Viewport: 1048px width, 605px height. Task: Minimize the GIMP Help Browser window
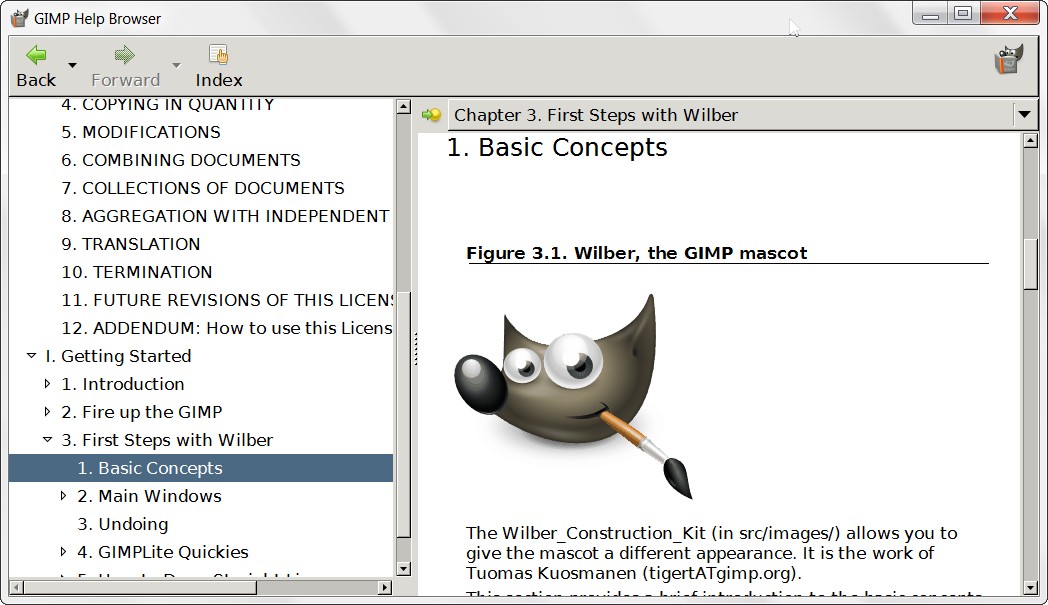[x=930, y=14]
